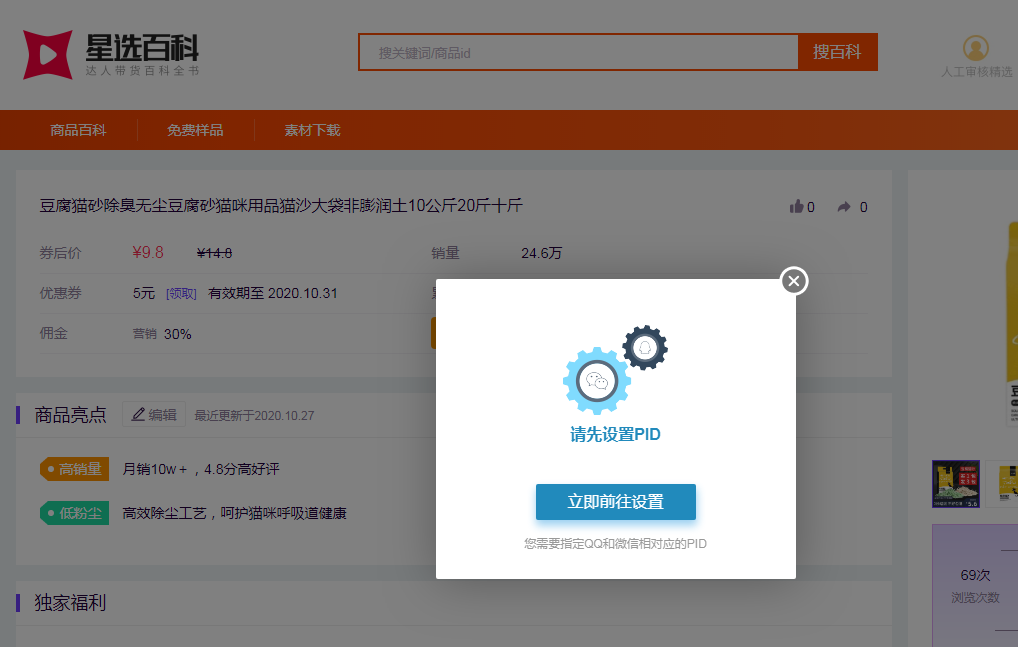The height and width of the screenshot is (647, 1018).
Task: Click the 高销量 orange tag
Action: (74, 468)
